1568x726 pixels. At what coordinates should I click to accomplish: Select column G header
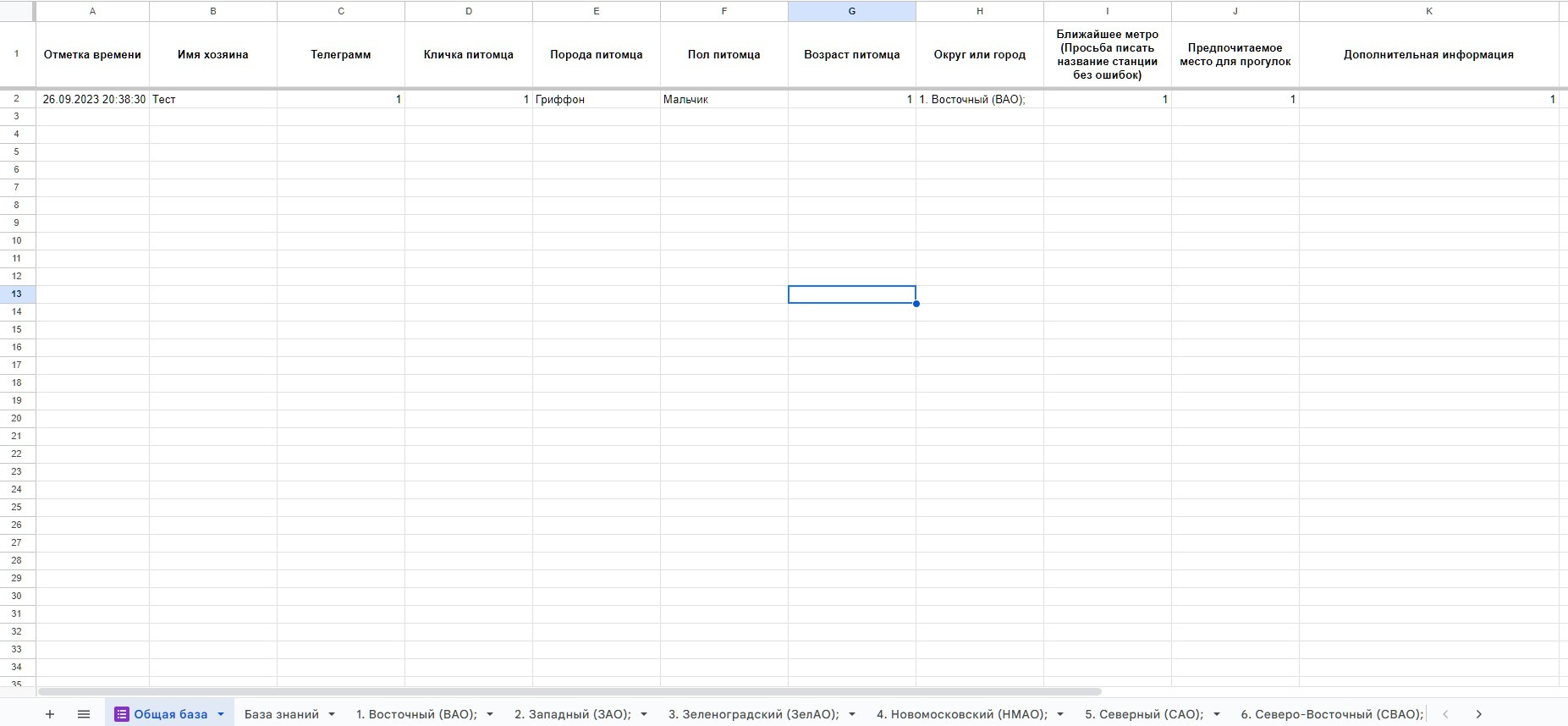(x=852, y=11)
